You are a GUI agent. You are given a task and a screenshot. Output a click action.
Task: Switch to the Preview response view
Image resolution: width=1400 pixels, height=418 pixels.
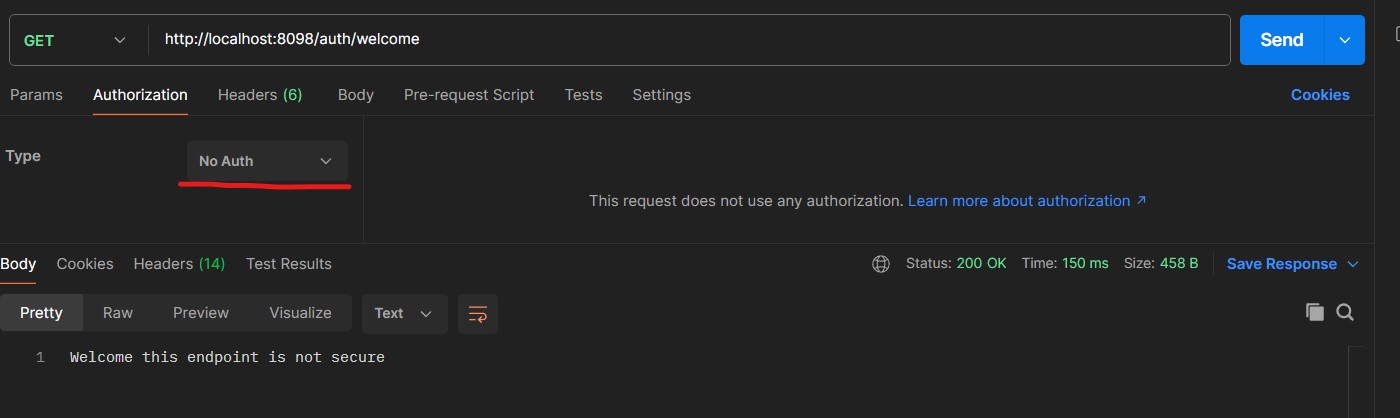(201, 313)
